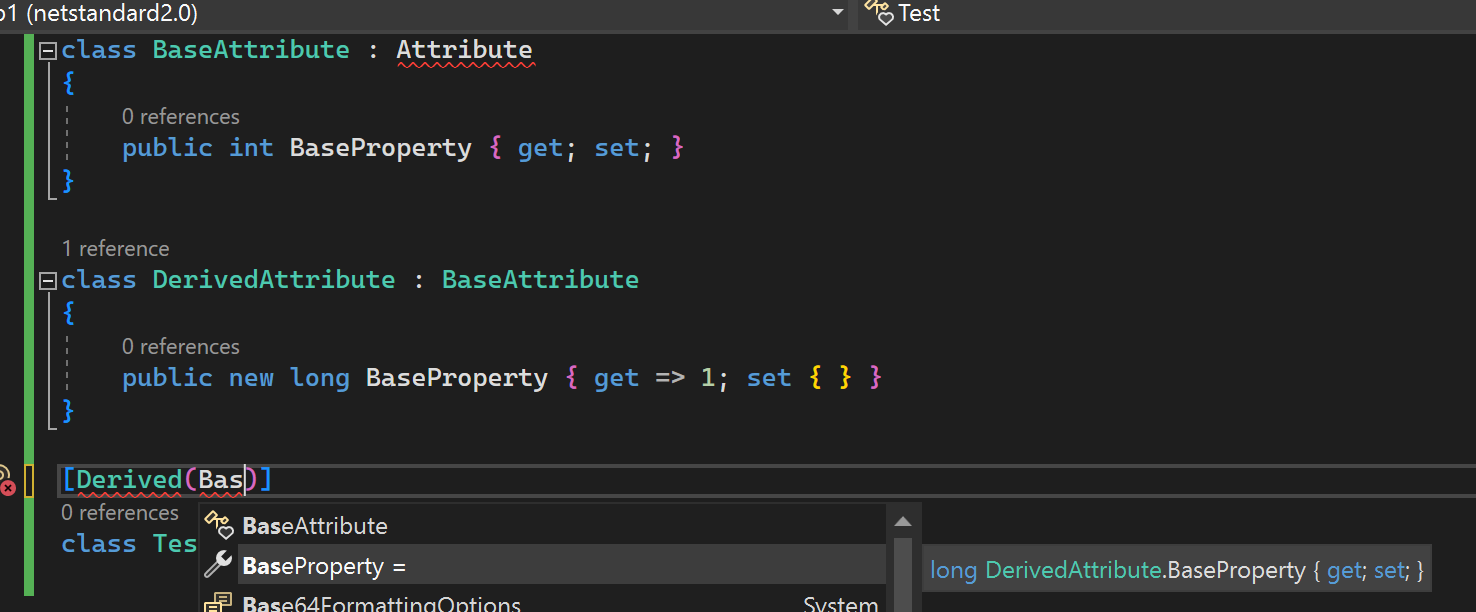The height and width of the screenshot is (612, 1476).
Task: Click '0 references' above long BaseProperty
Action: tap(181, 346)
